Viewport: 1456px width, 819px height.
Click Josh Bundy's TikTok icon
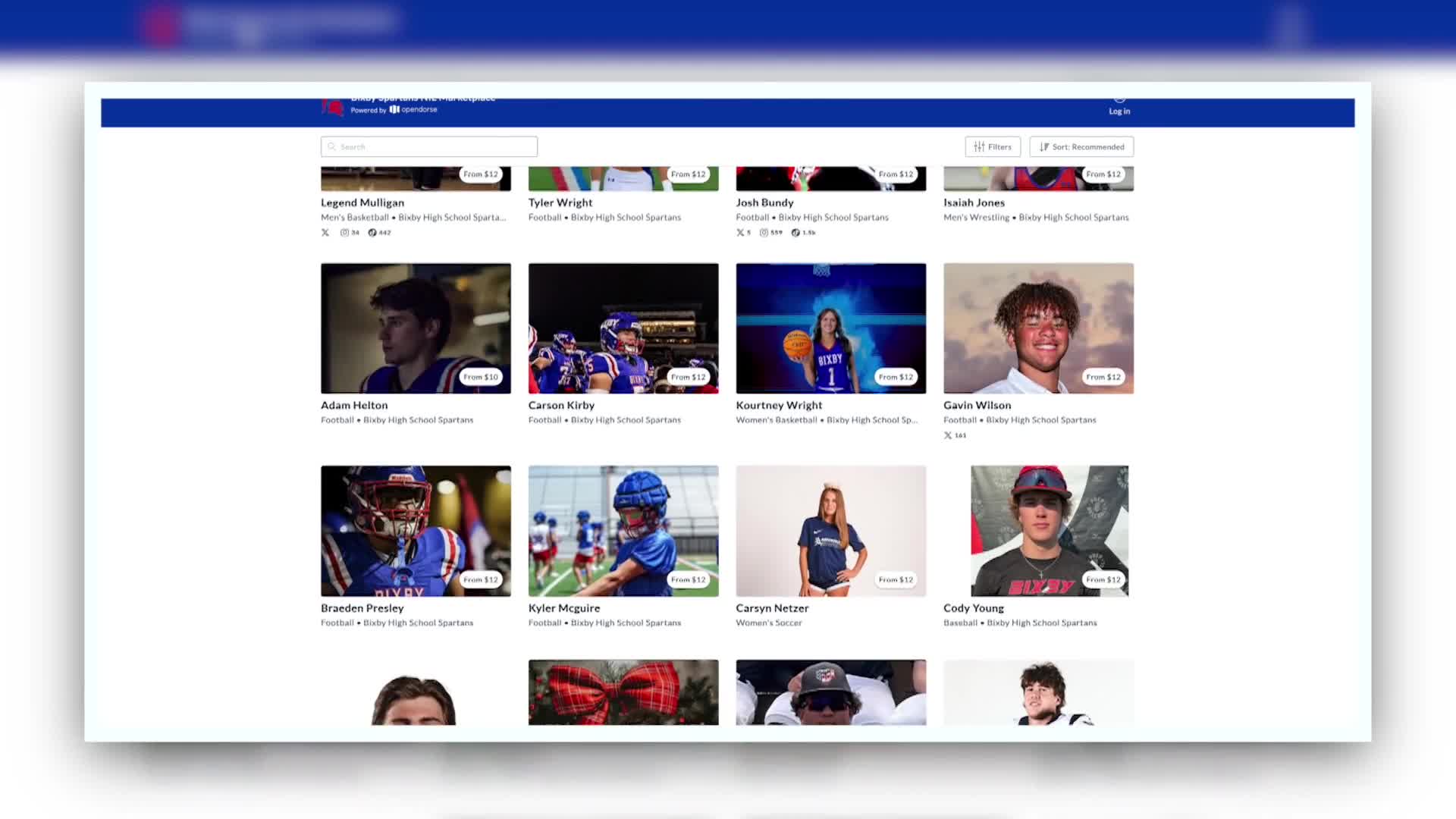(x=795, y=233)
